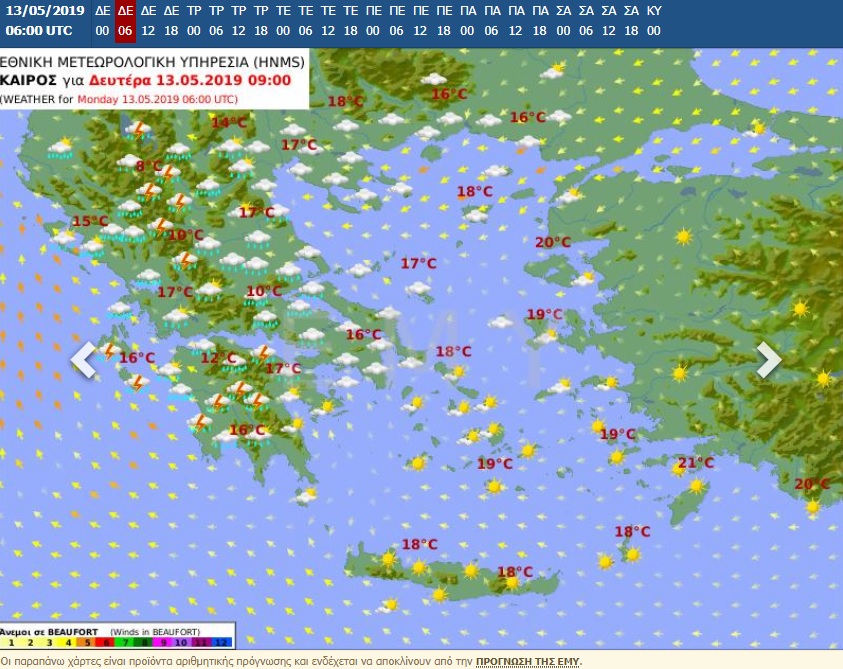This screenshot has width=843, height=669.
Task: Switch to ΤΕ 06 forecast
Action: [x=306, y=21]
